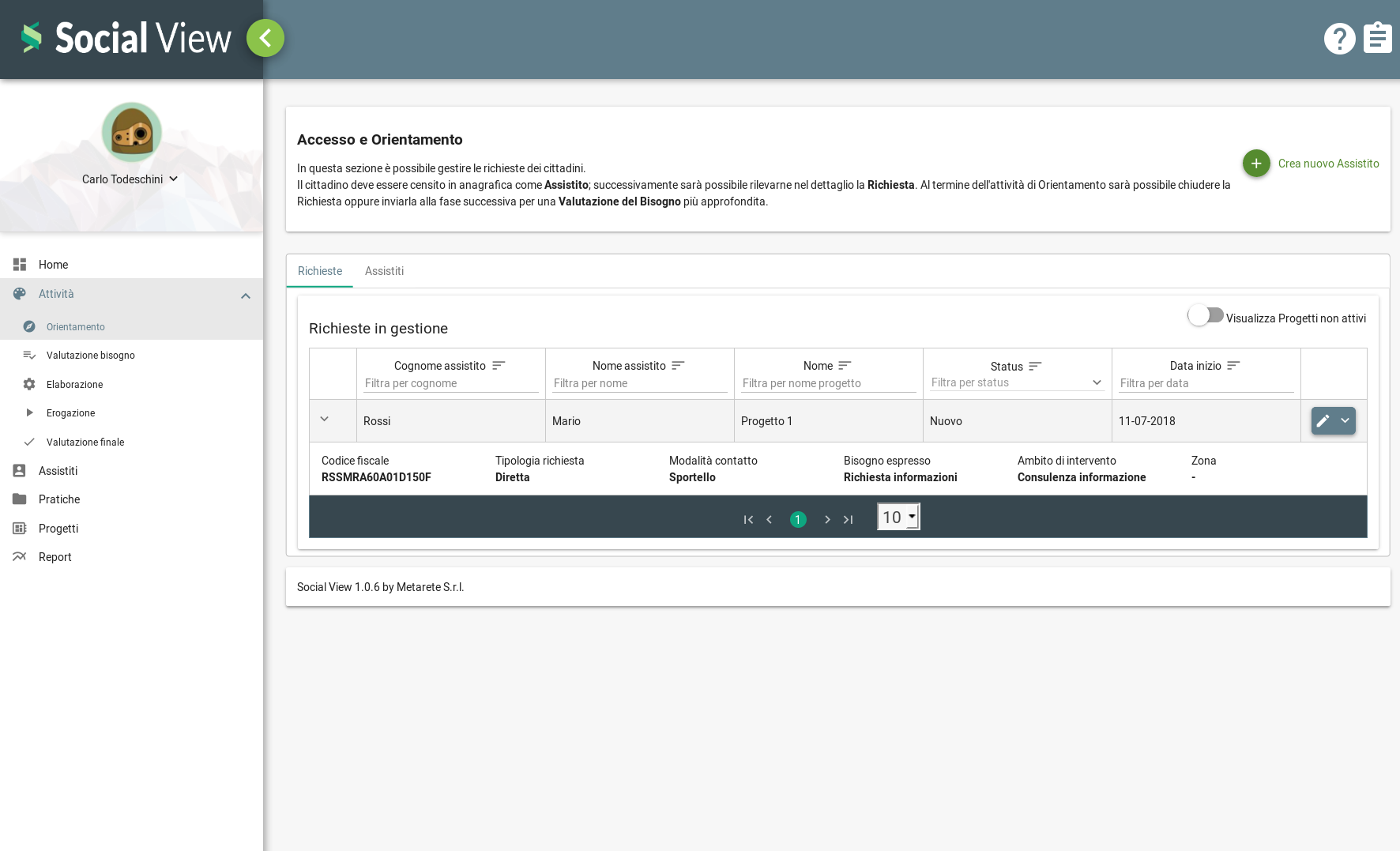Collapse the Attività menu section
This screenshot has height=851, width=1400.
(x=246, y=296)
